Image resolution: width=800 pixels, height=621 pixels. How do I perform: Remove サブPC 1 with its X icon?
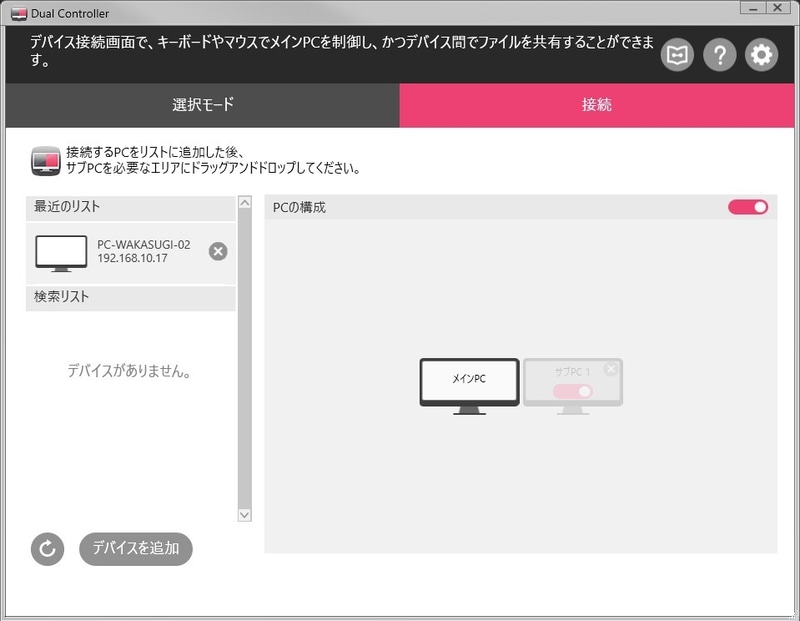click(x=611, y=369)
